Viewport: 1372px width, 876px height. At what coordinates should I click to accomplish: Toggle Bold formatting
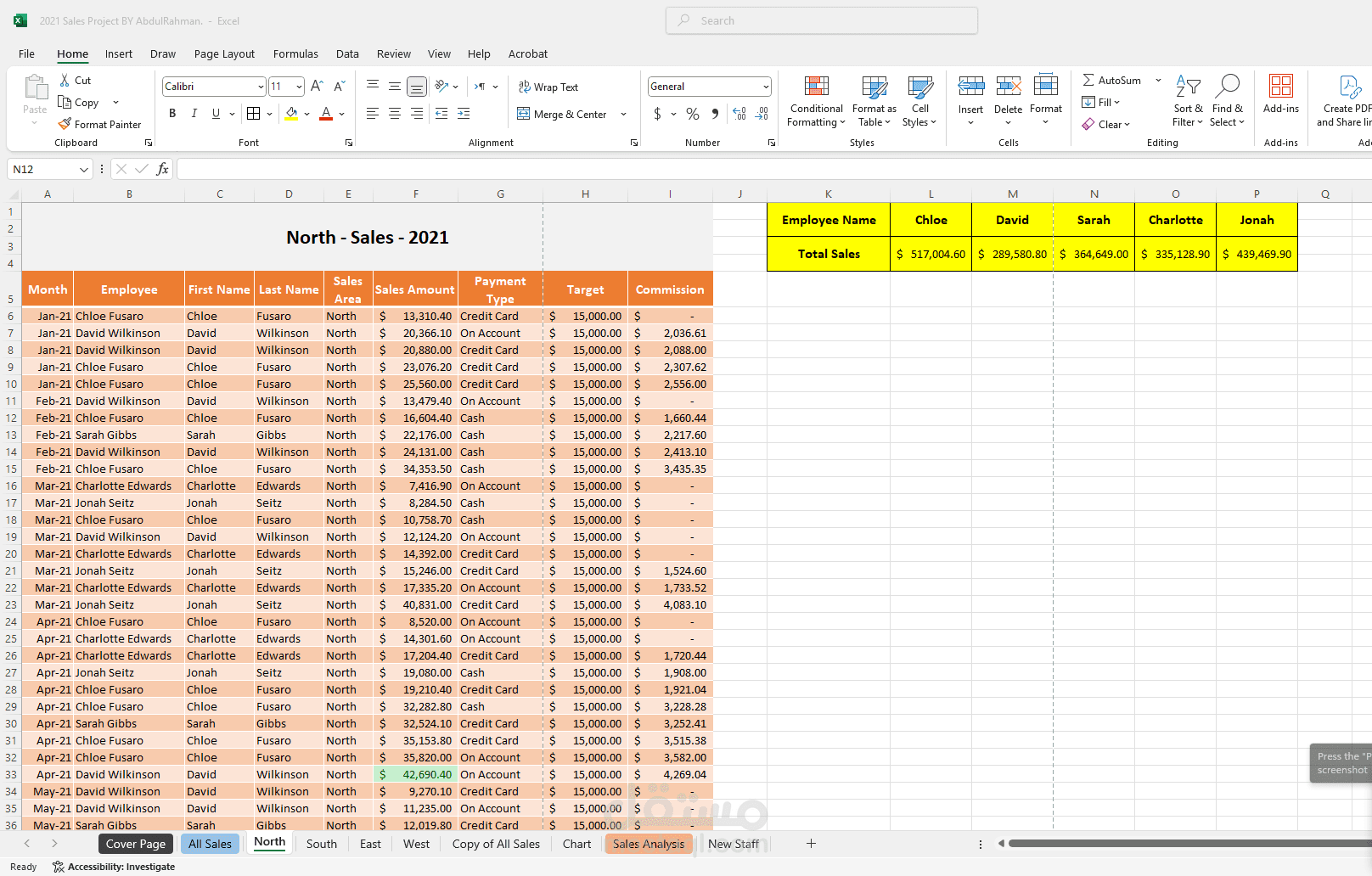coord(172,114)
